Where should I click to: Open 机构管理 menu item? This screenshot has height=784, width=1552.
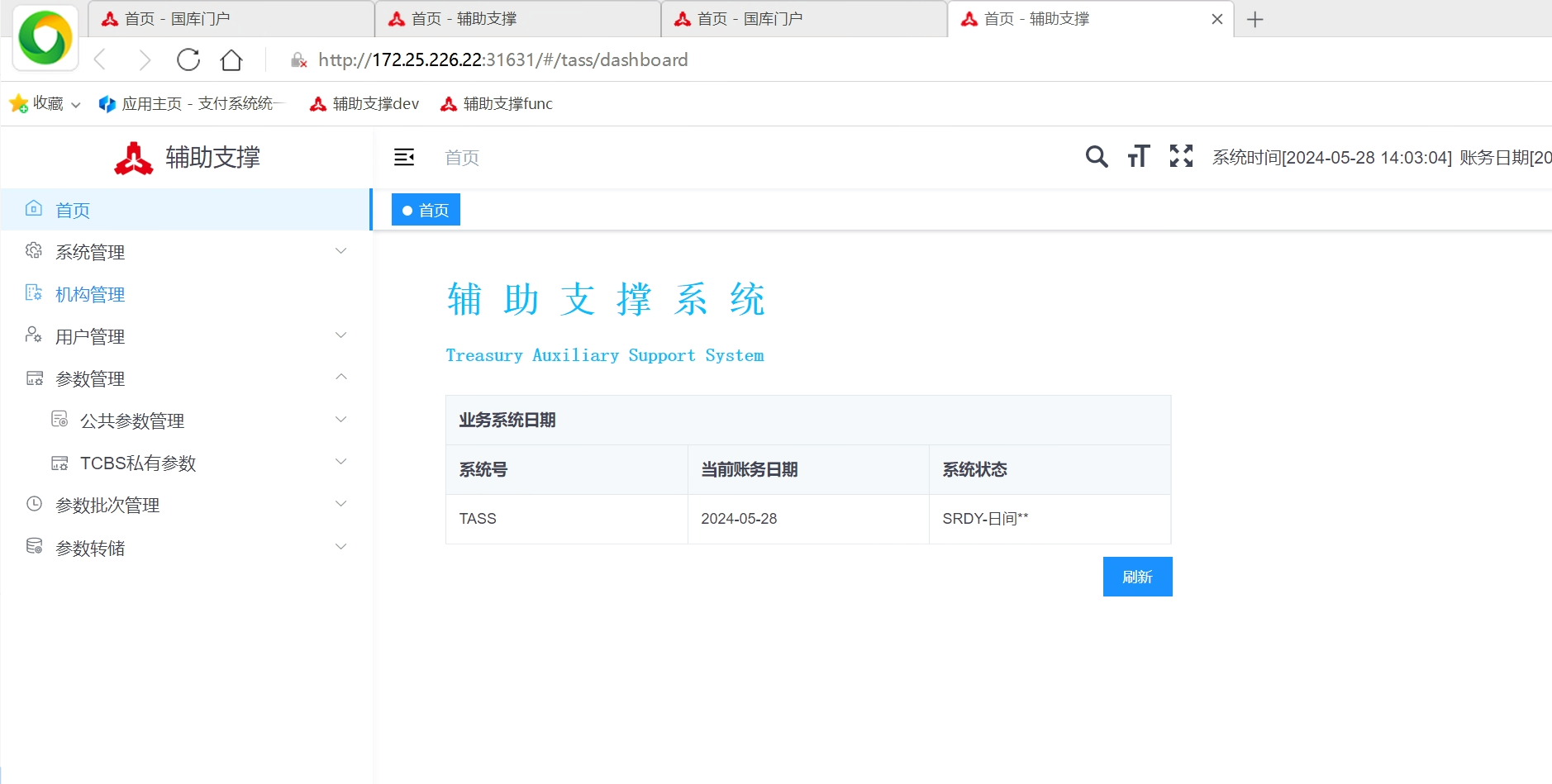[x=186, y=293]
